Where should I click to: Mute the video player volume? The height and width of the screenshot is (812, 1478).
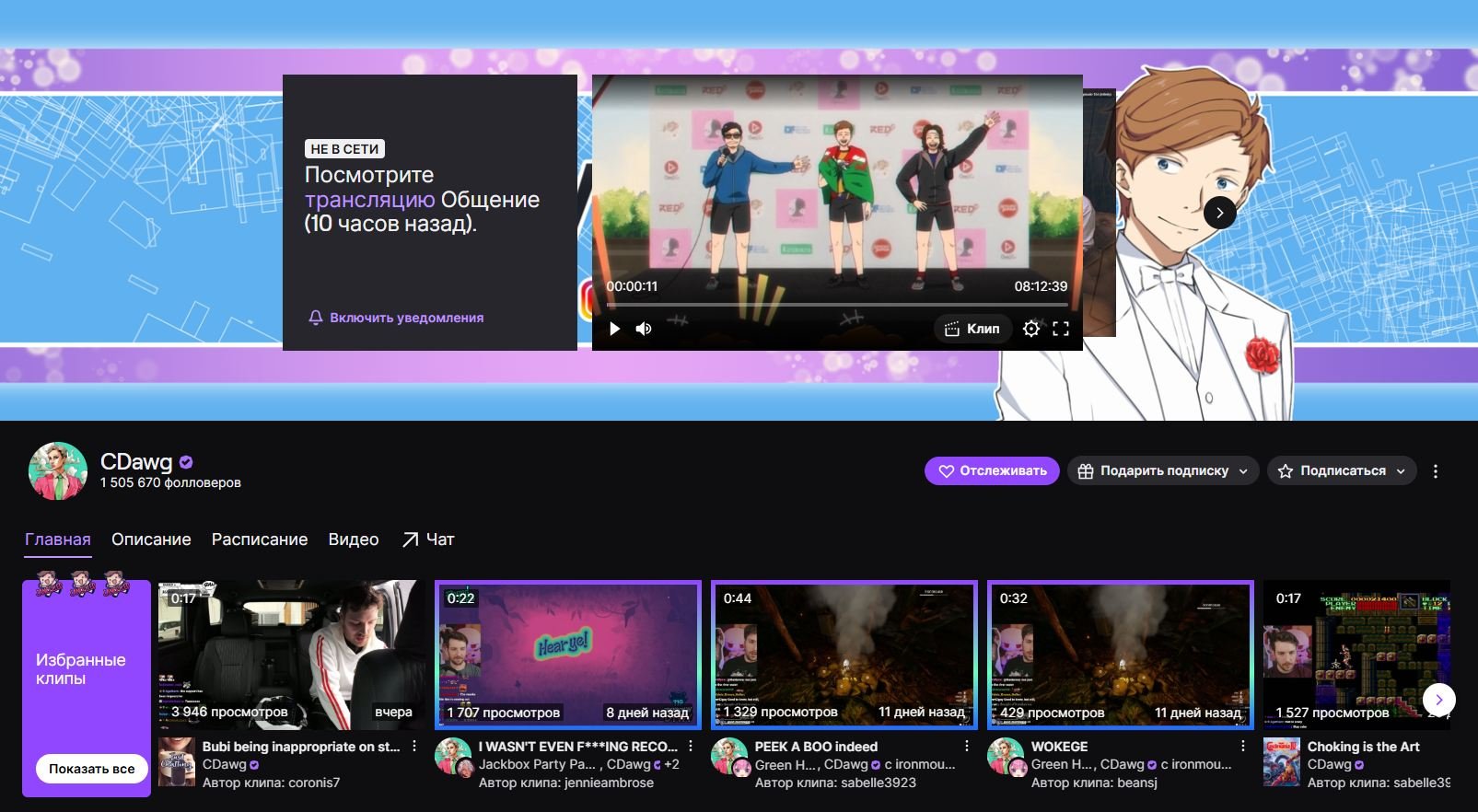tap(644, 329)
